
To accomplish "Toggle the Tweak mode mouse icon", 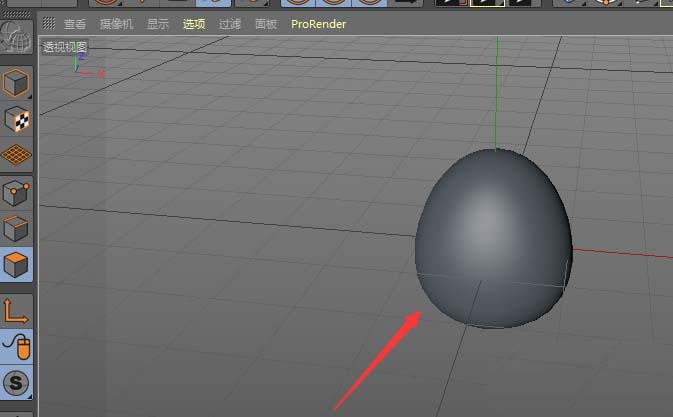I will pyautogui.click(x=16, y=347).
